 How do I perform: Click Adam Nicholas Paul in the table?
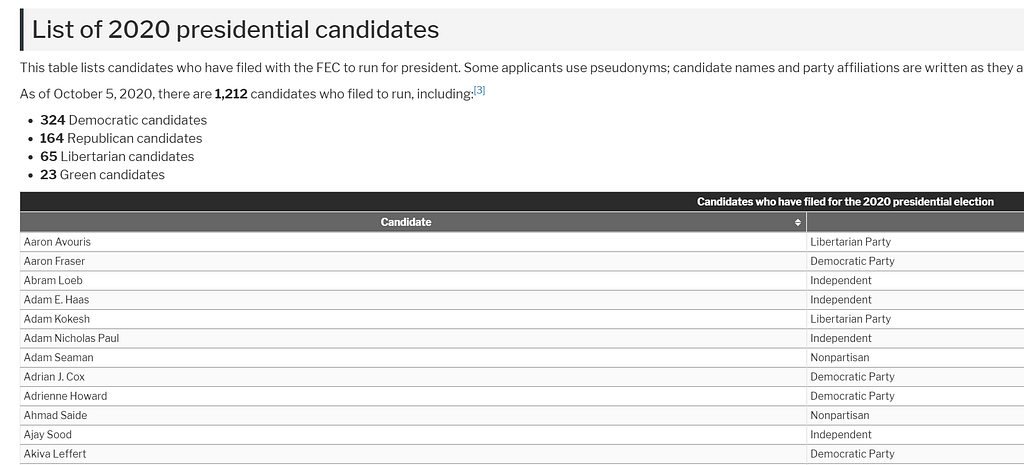pos(71,338)
